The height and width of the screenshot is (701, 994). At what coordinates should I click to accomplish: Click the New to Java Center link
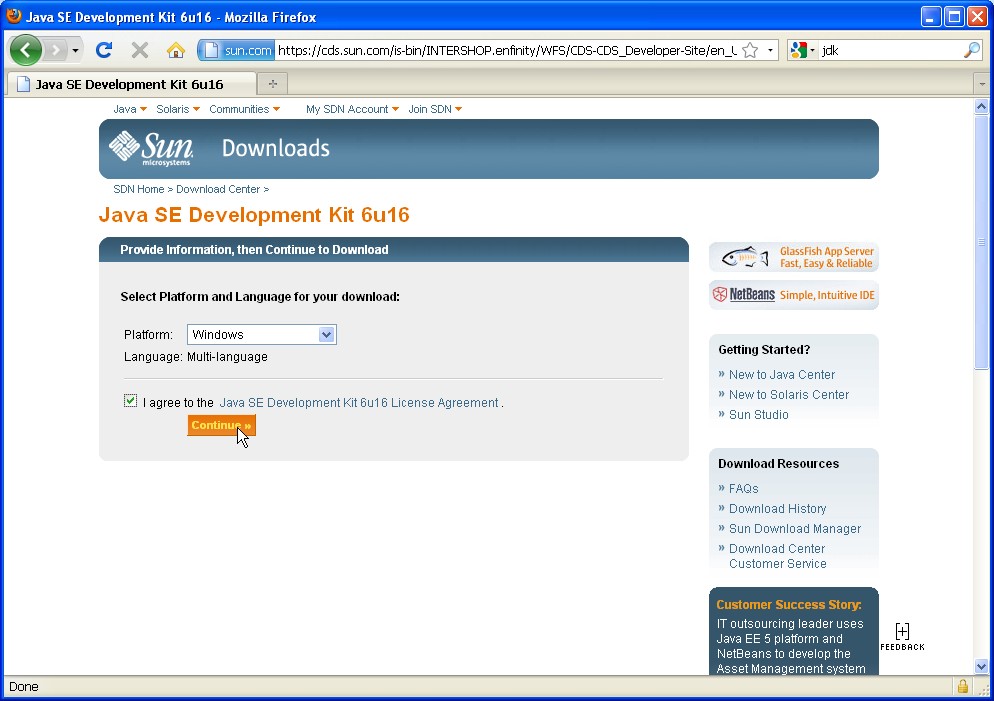pyautogui.click(x=781, y=375)
